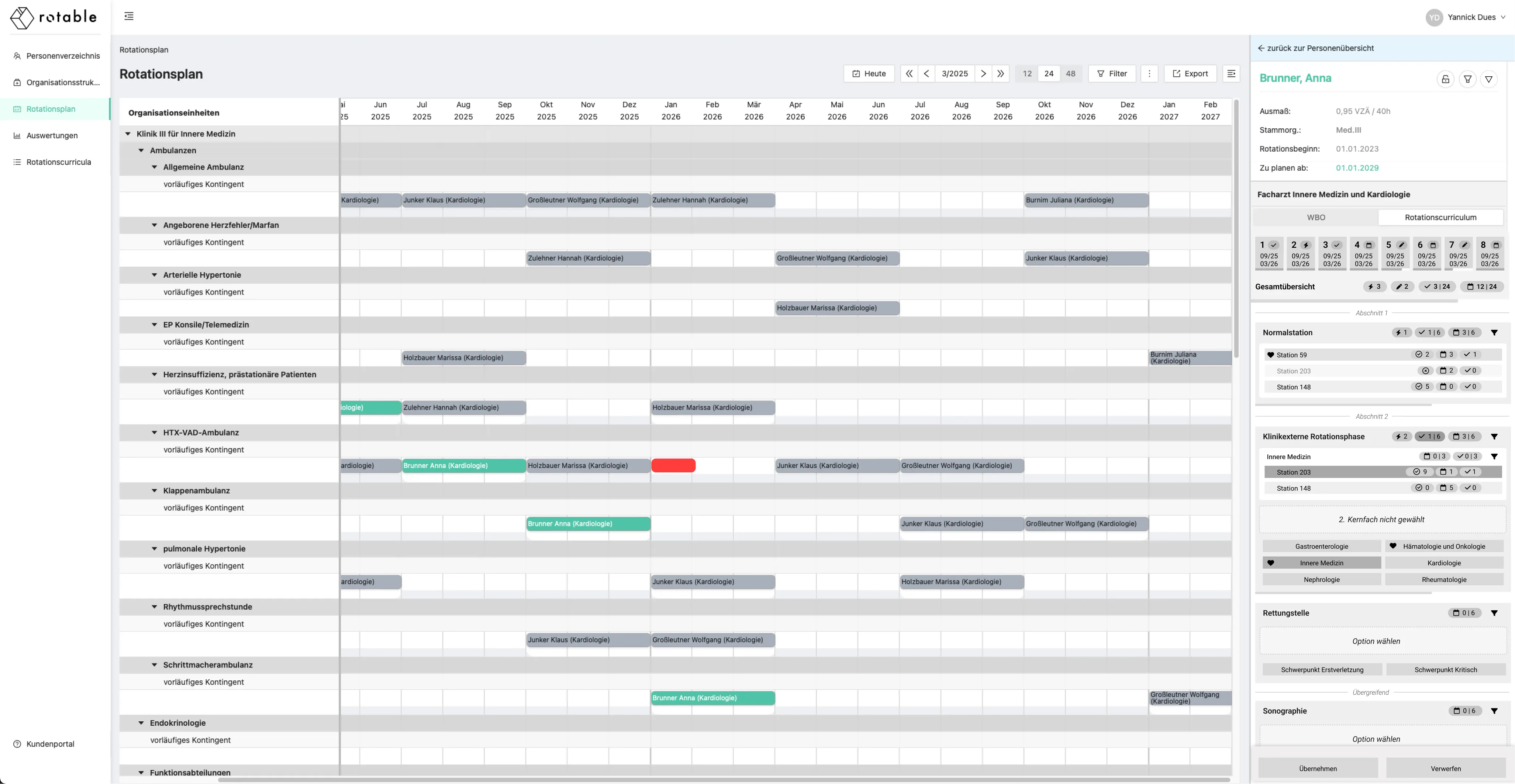The image size is (1515, 784).
Task: Toggle Hämatologie und Onkologie favorite option
Action: pos(1444,546)
